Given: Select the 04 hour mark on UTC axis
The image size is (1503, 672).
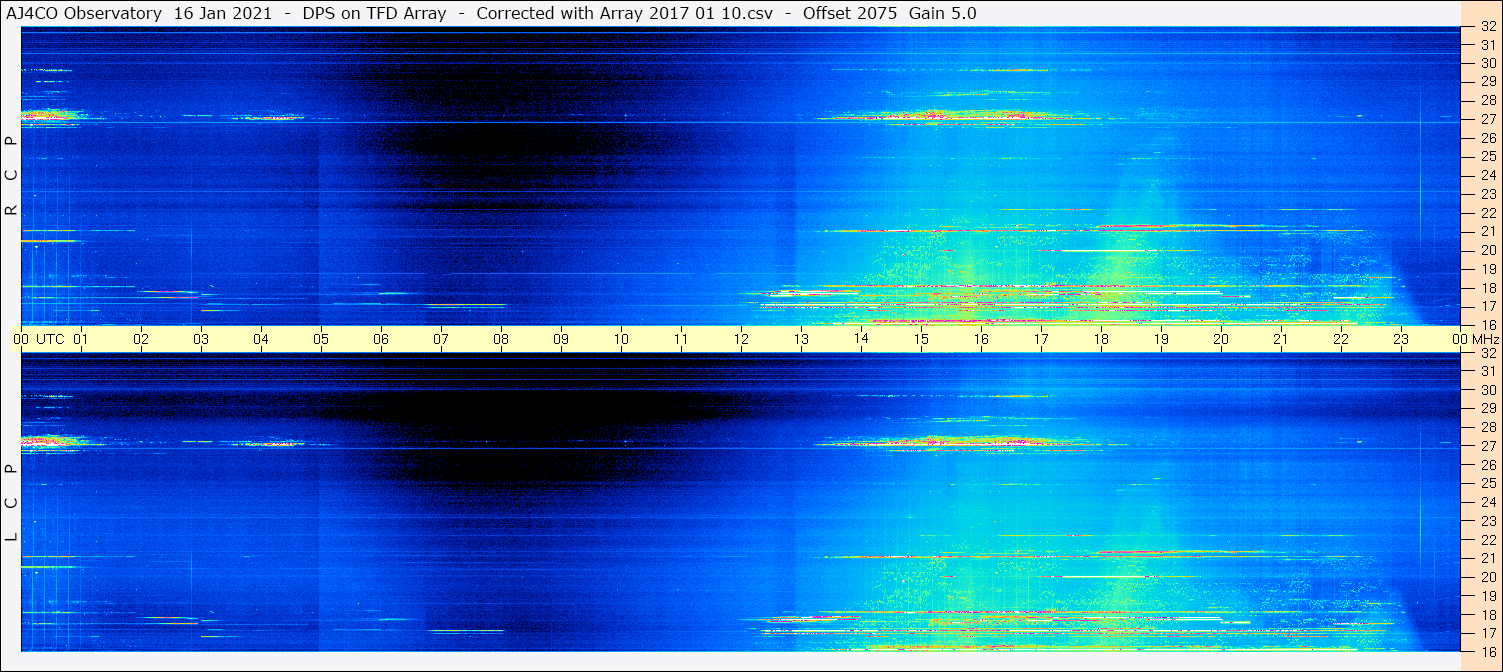Looking at the screenshot, I should pos(261,339).
